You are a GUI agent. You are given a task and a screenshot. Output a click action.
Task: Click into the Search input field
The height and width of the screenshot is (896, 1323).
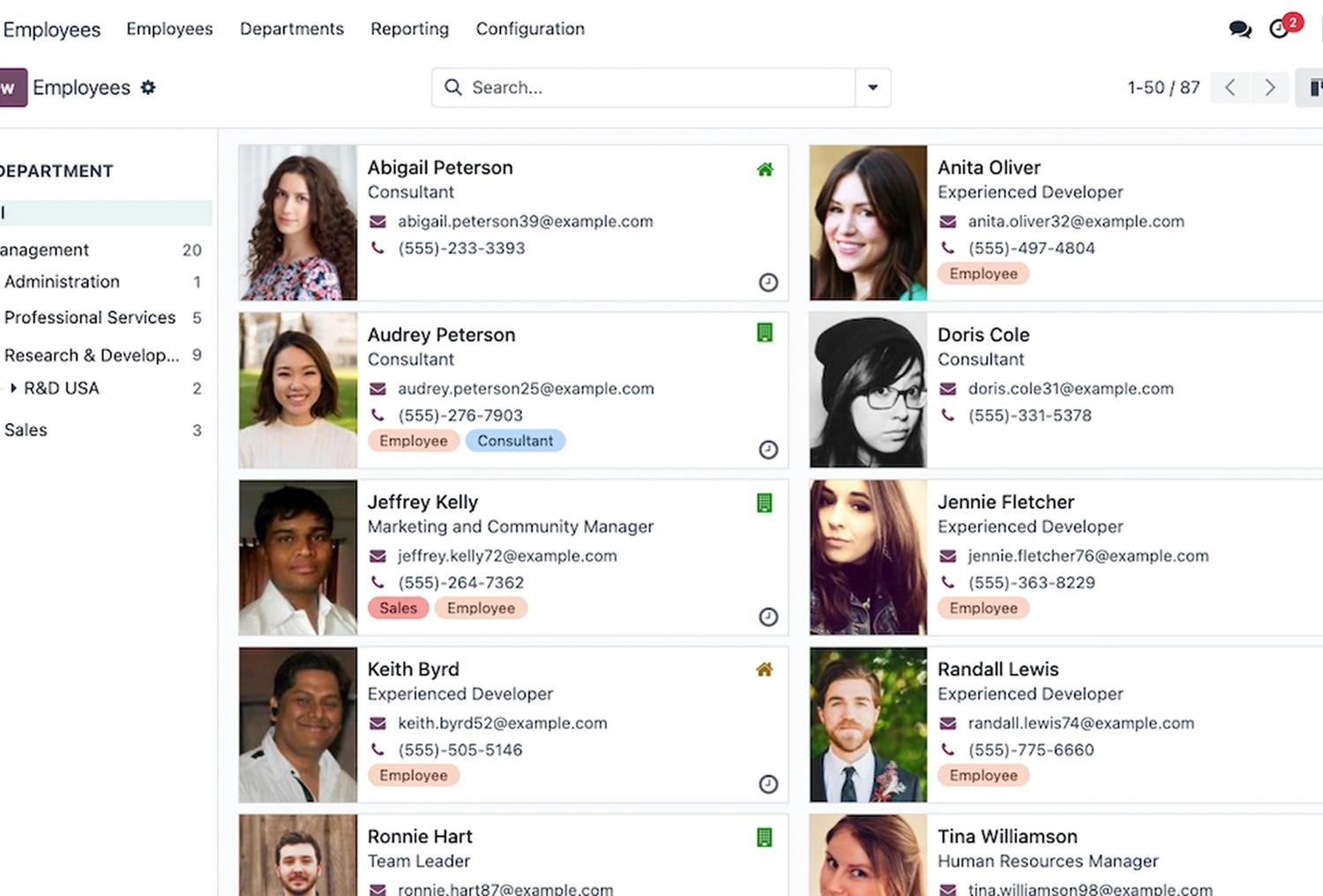point(653,87)
